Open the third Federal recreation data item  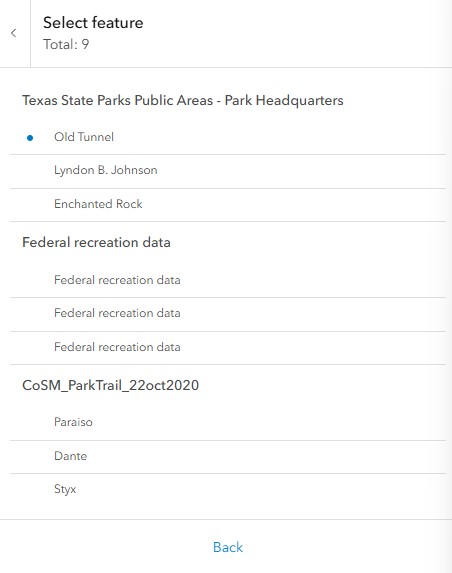[228, 348]
